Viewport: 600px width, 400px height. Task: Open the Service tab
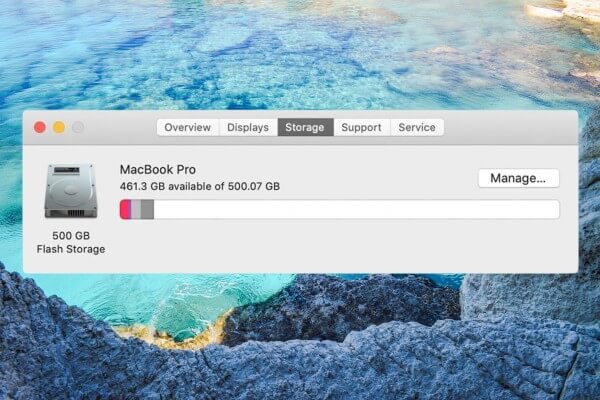coord(417,127)
